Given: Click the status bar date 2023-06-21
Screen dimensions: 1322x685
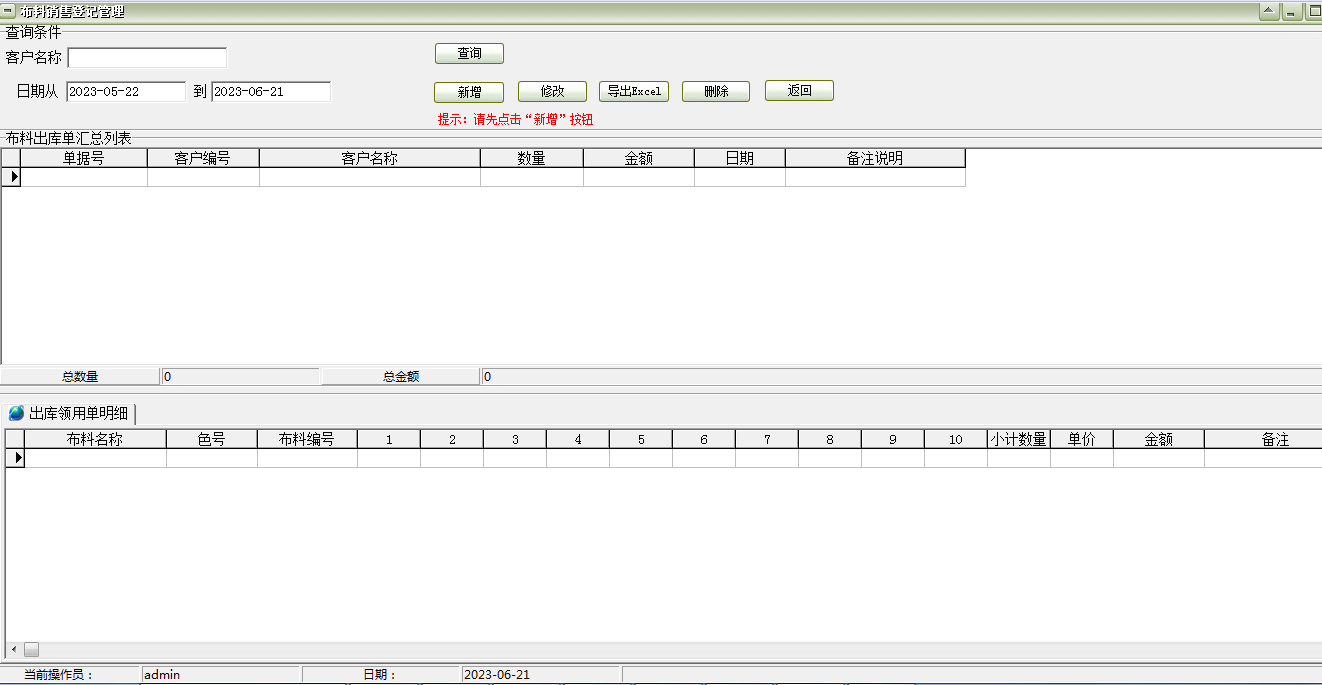Looking at the screenshot, I should [x=541, y=675].
